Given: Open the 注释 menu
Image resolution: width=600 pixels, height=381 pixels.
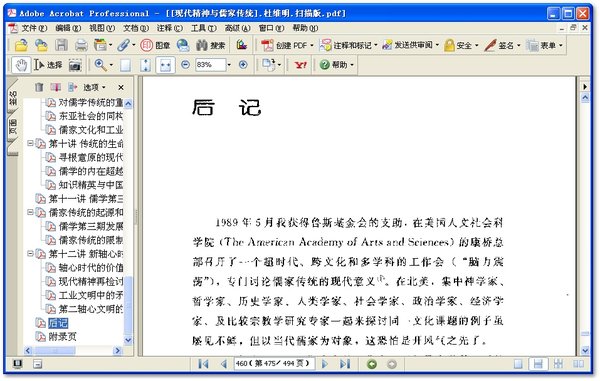Looking at the screenshot, I should point(170,28).
